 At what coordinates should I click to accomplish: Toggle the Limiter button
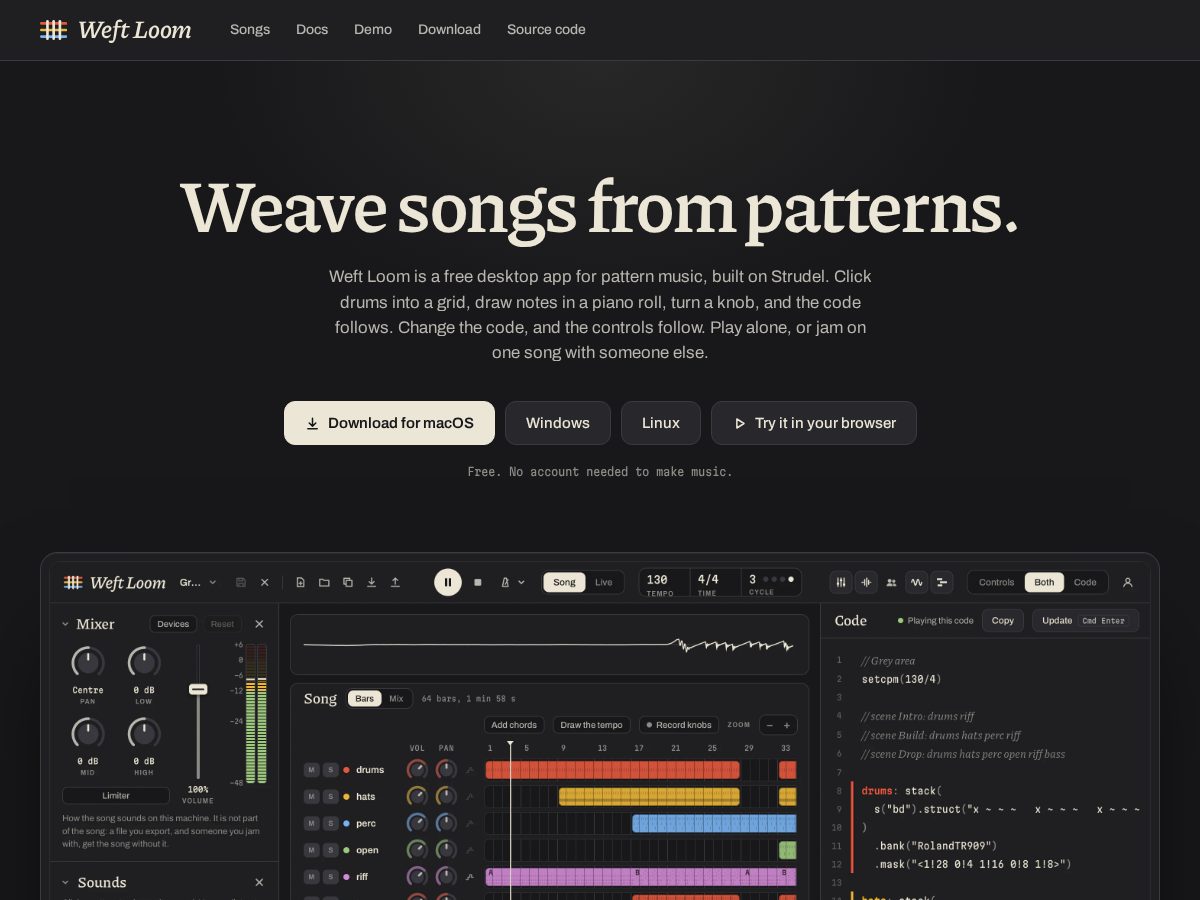pos(116,796)
